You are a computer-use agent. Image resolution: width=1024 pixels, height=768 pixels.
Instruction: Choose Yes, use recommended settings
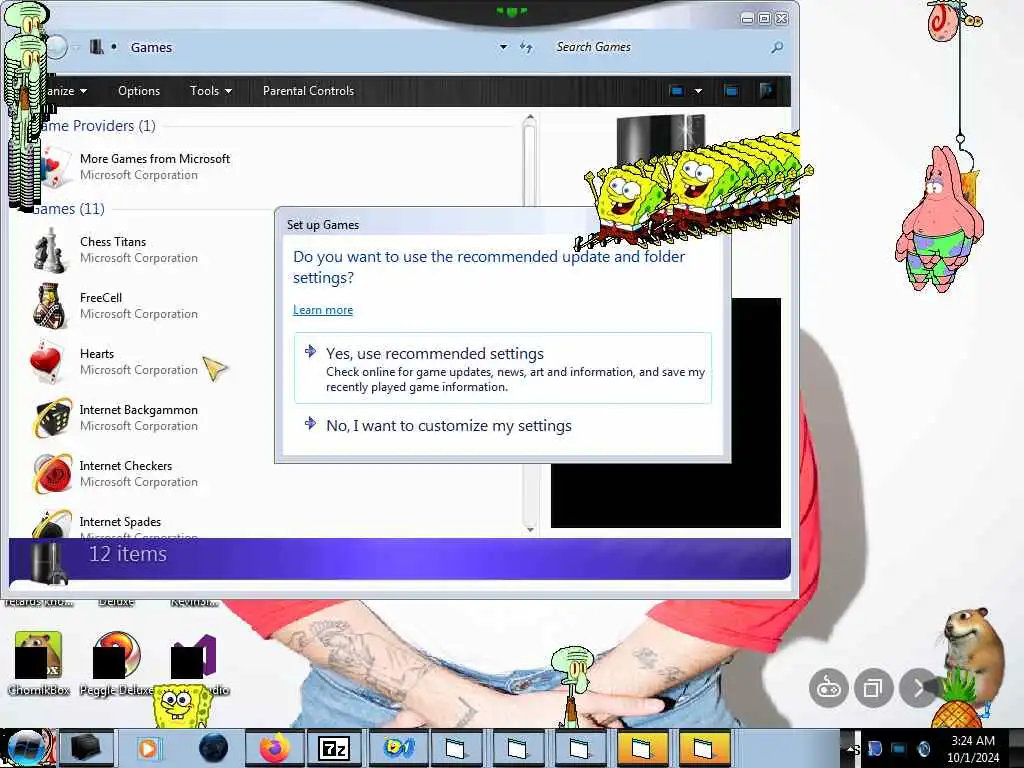tap(502, 368)
